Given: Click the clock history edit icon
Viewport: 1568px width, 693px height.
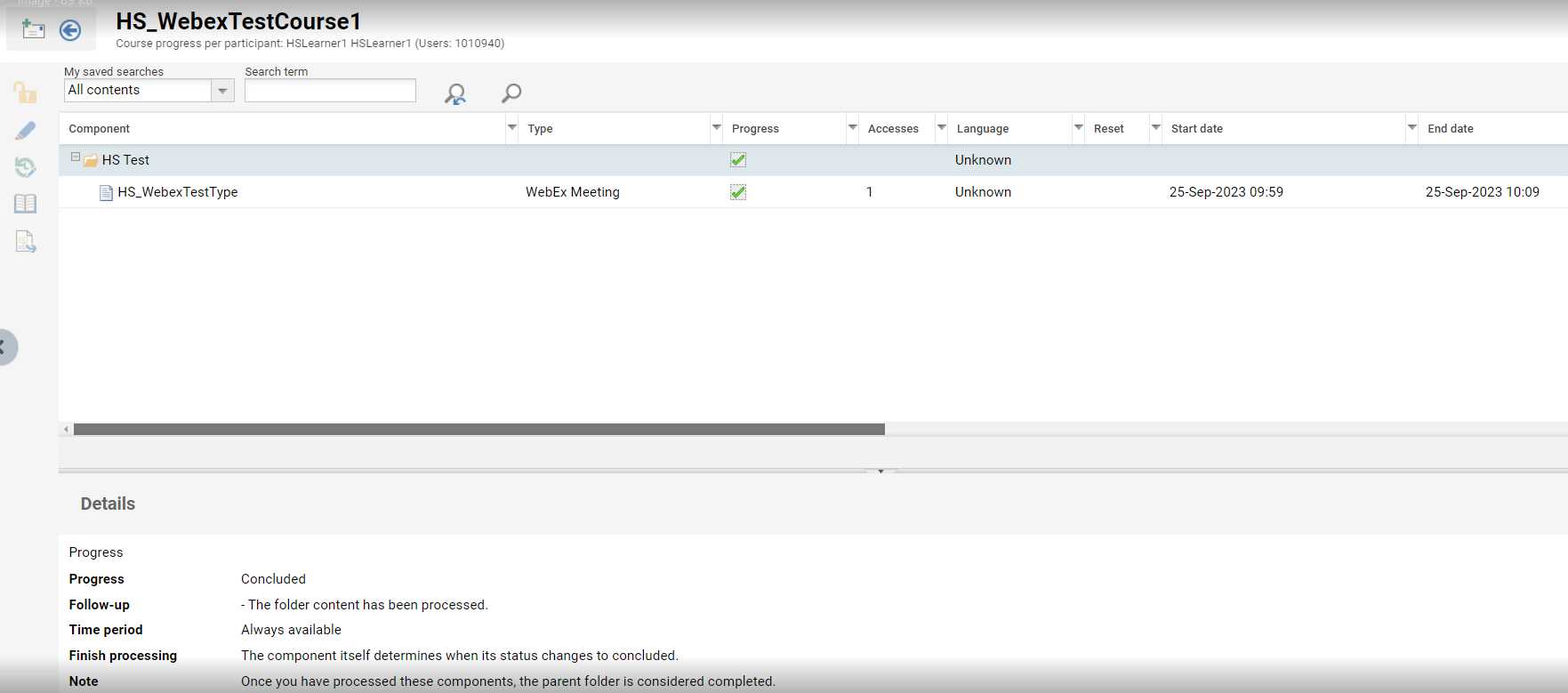Looking at the screenshot, I should tap(25, 167).
